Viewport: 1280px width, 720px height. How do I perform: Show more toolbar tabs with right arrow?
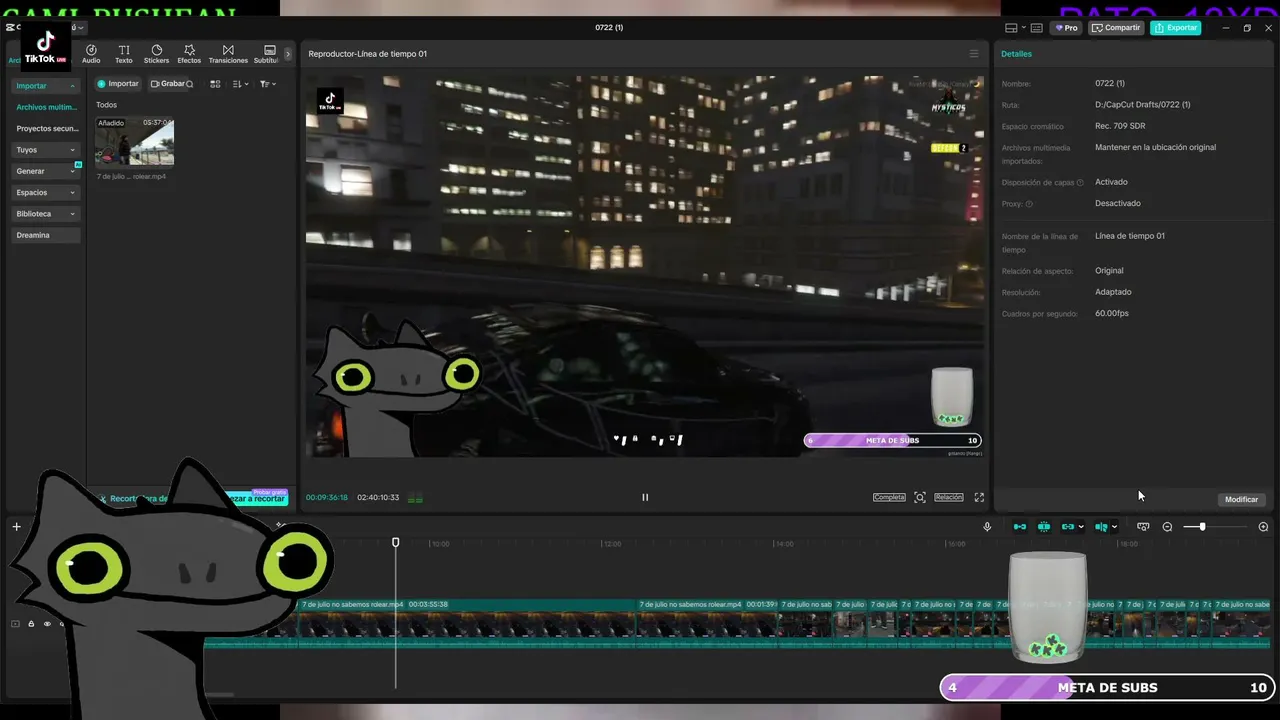coord(288,54)
